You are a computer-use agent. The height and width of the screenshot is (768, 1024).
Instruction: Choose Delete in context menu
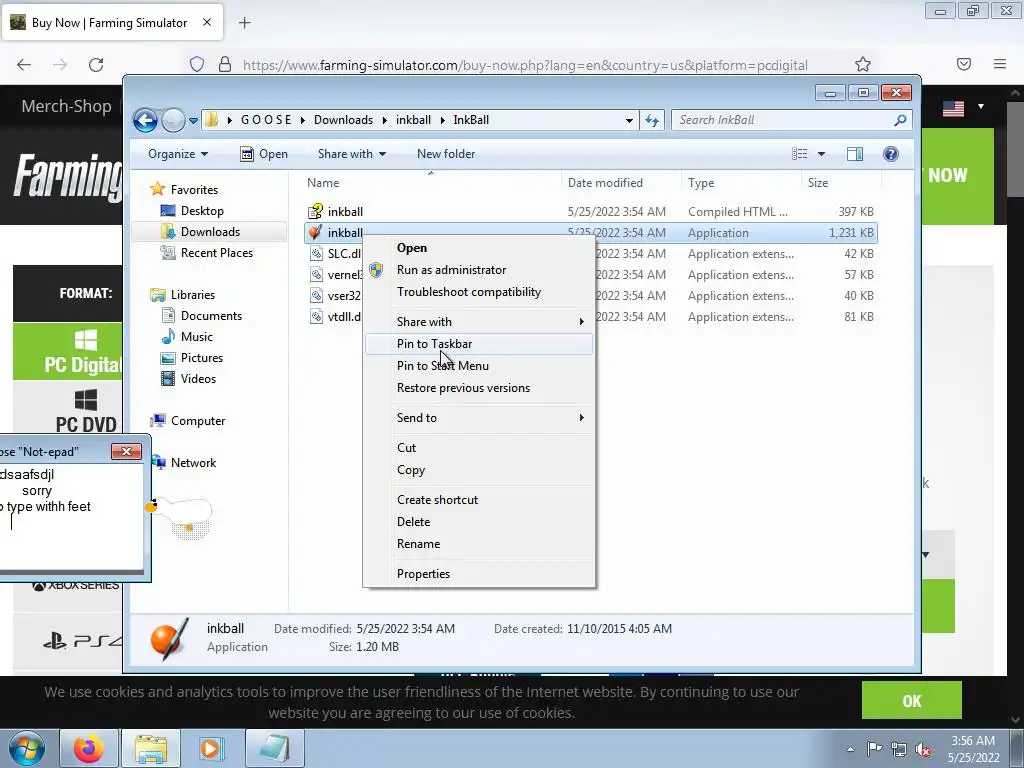coord(479,522)
